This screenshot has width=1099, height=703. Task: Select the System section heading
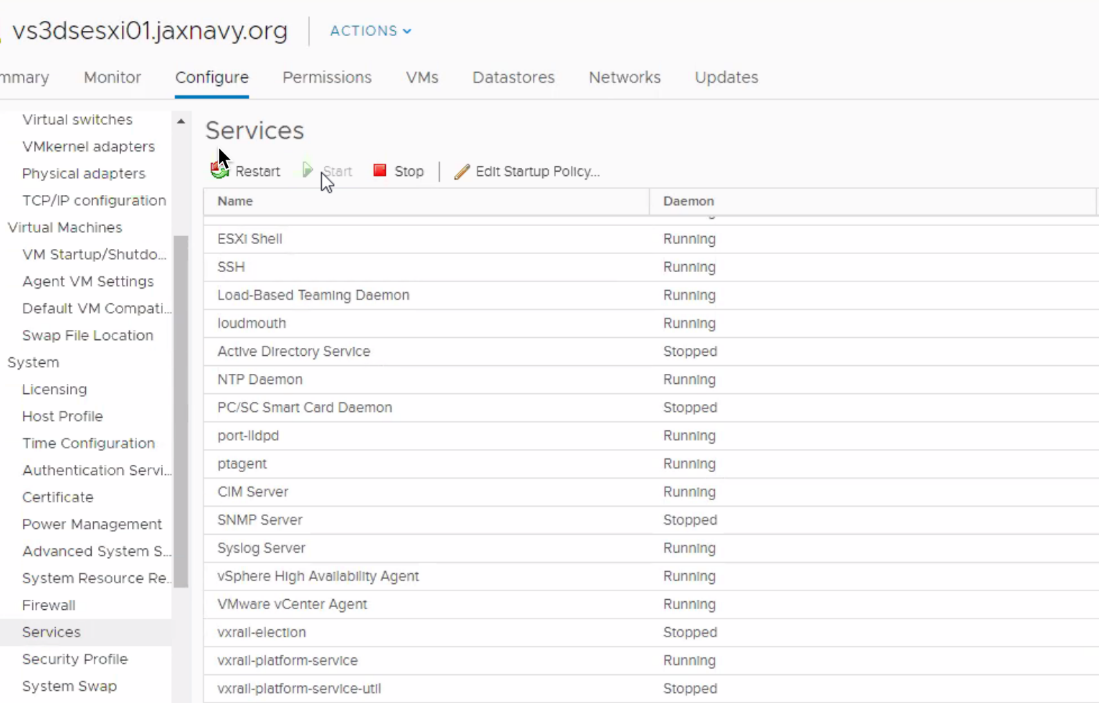[x=33, y=362]
